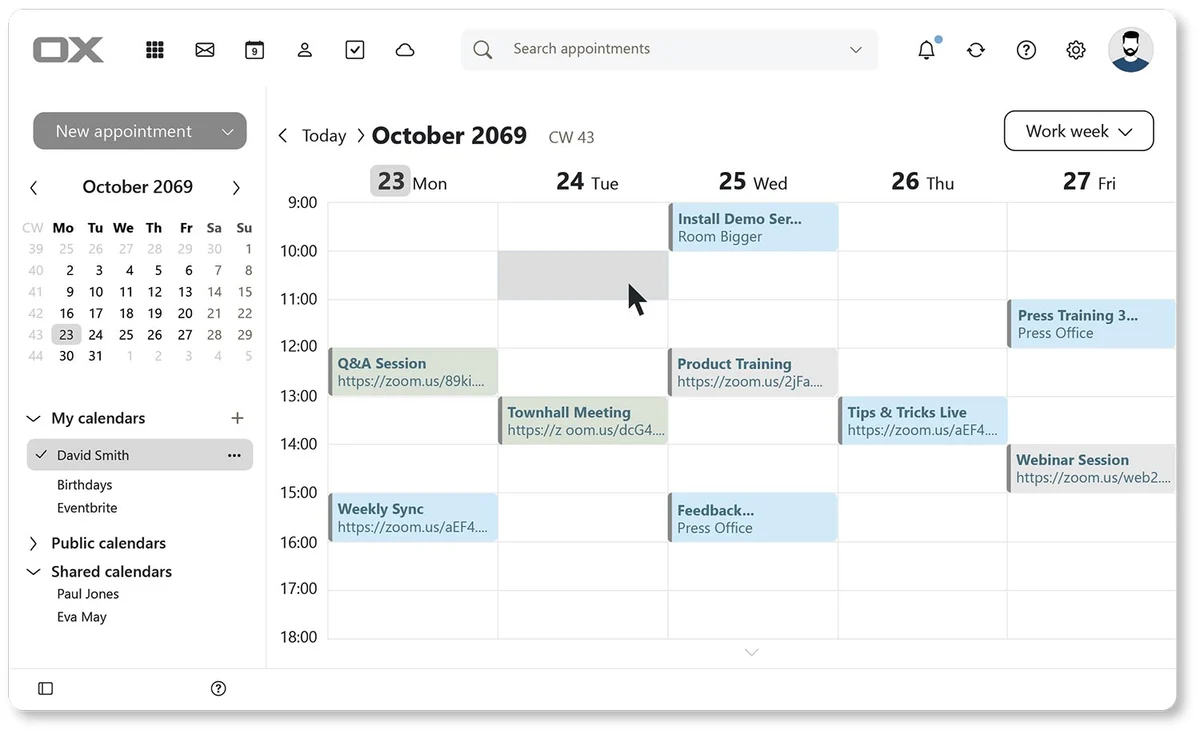Screen dimensions: 1200x734
Task: Open the settings gear
Action: pyautogui.click(x=1075, y=49)
